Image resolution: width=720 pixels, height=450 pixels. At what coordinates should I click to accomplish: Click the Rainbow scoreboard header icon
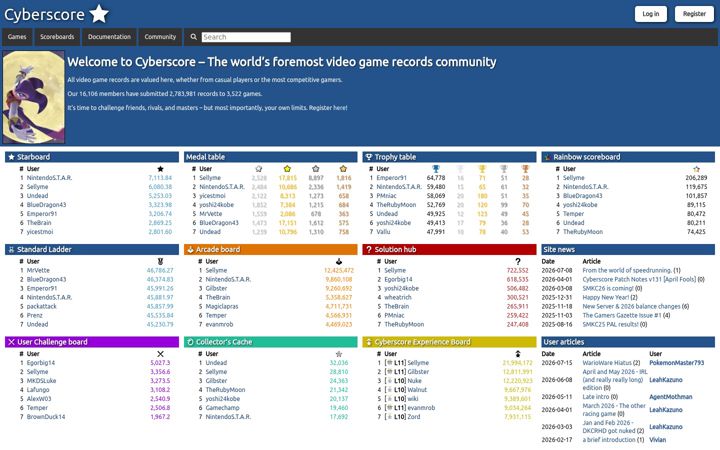[547, 157]
